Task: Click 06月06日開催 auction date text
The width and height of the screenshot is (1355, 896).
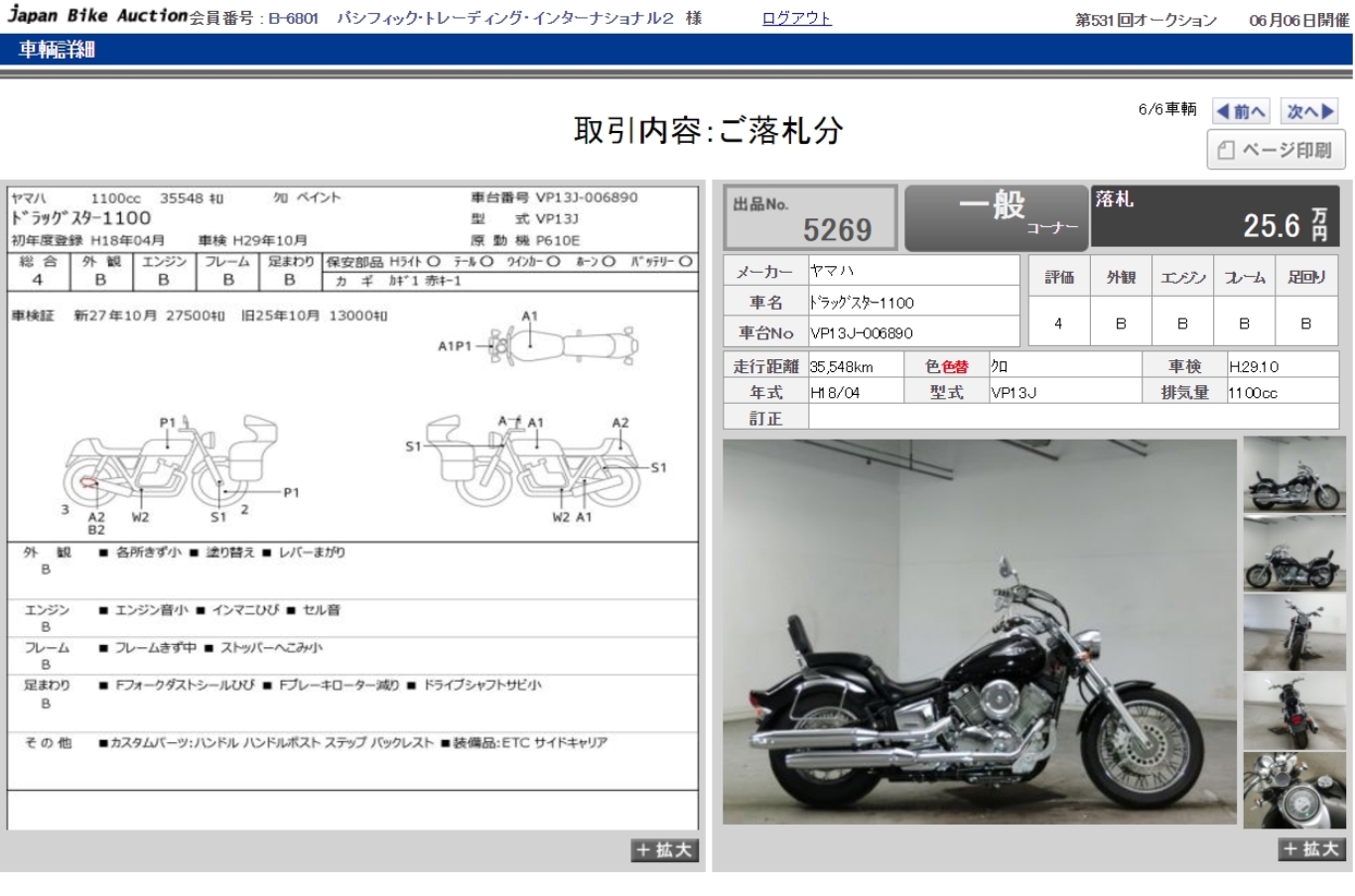Action: coord(1298,20)
